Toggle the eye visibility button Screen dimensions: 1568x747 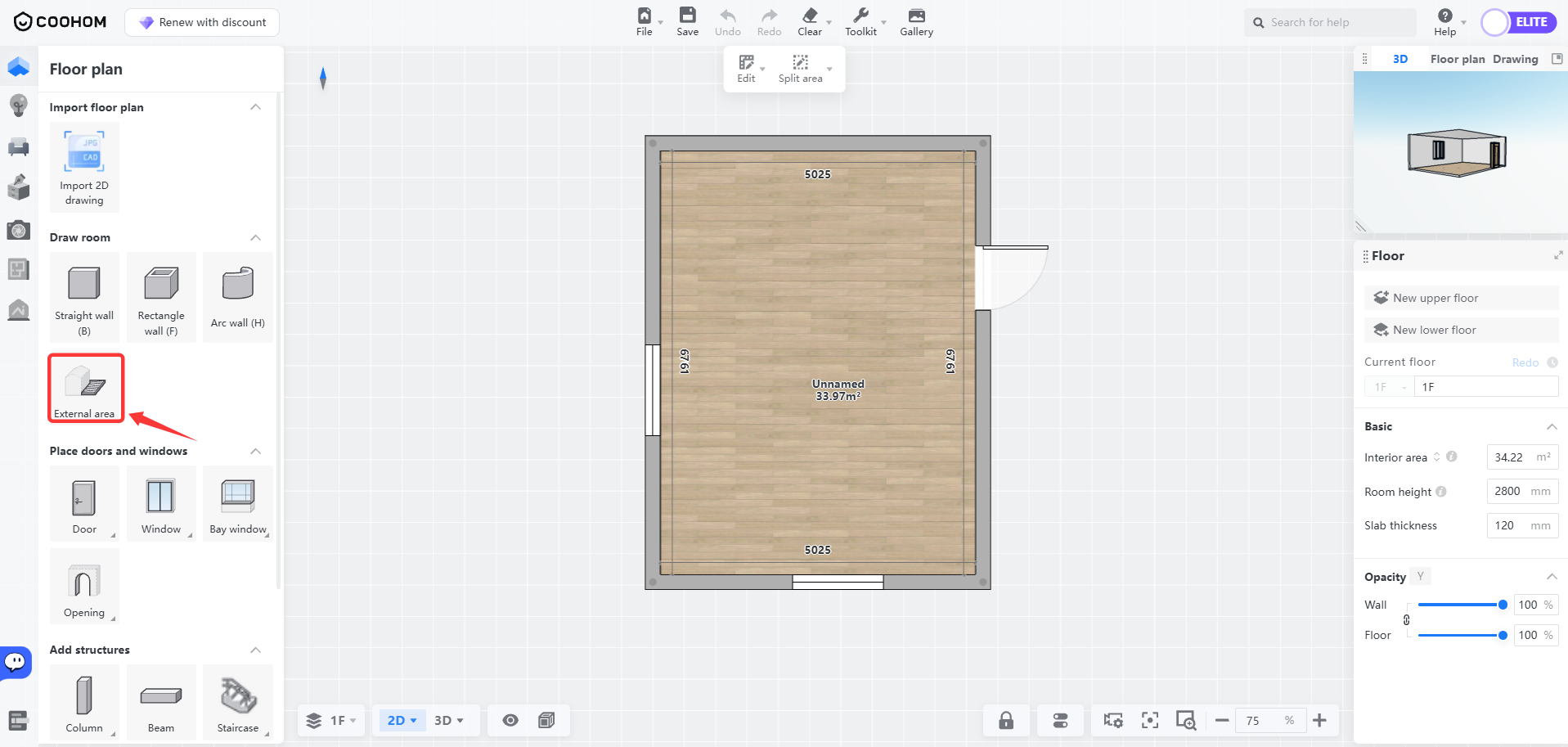pyautogui.click(x=510, y=720)
